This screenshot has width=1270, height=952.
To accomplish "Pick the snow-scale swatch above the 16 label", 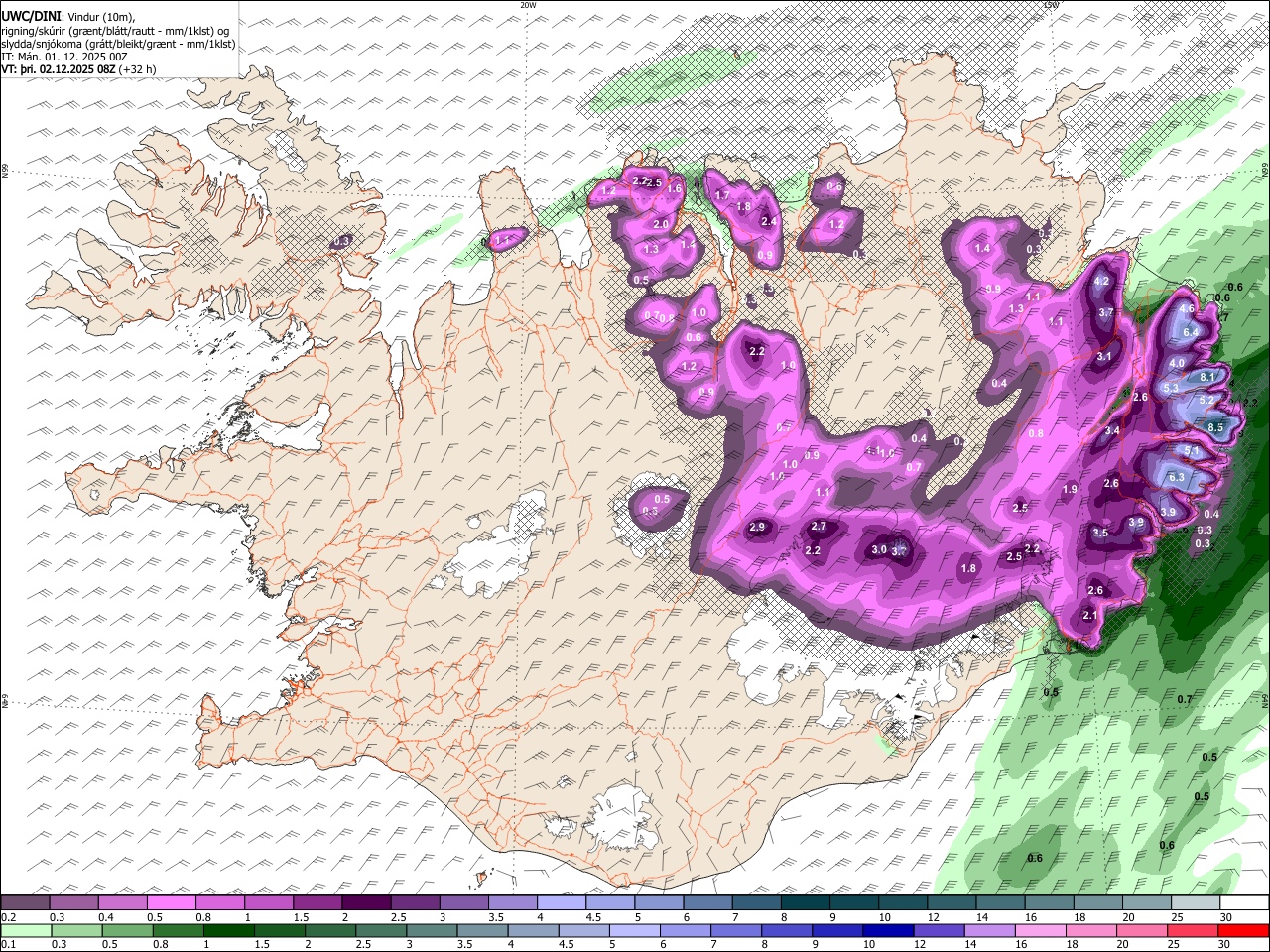I will click(x=1050, y=903).
